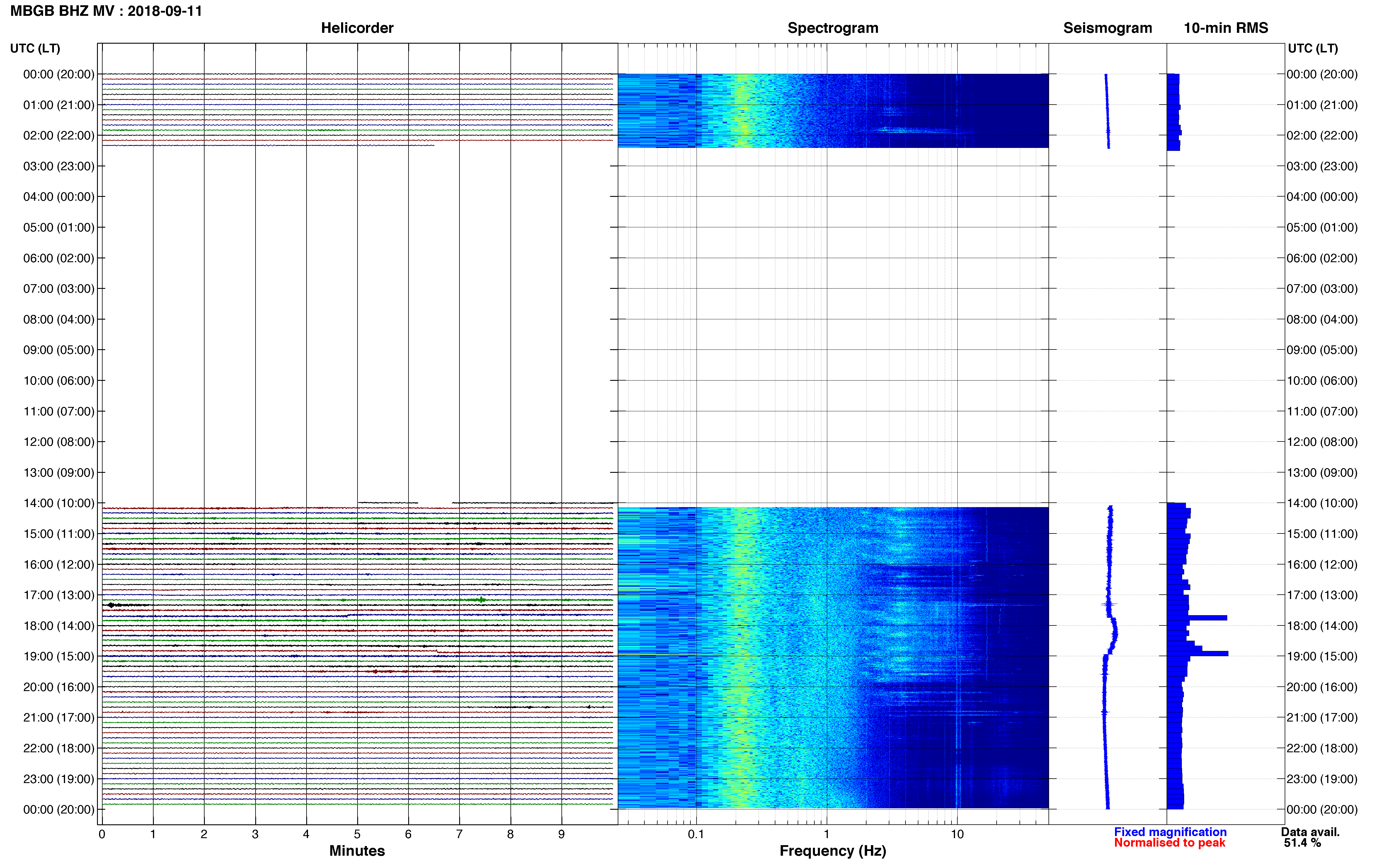The height and width of the screenshot is (868, 1389).
Task: Click the 'Minutes' axis title
Action: [357, 851]
